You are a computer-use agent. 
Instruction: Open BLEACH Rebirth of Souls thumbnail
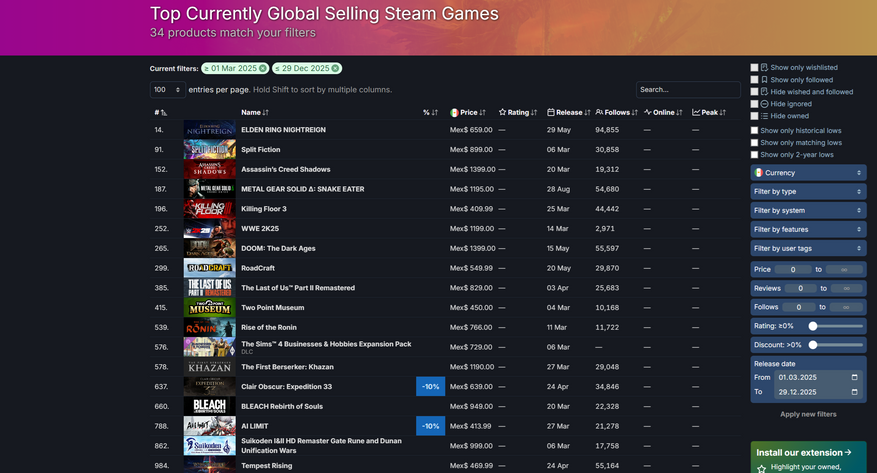coord(210,406)
